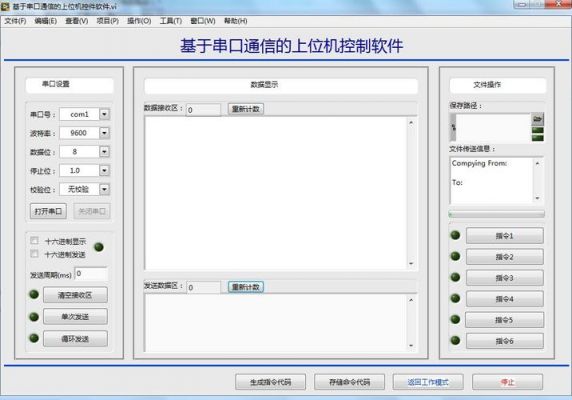Screen dimensions: 572x400
Task: Expand the 校验位 无校验 dropdown arrow
Action: 104,189
